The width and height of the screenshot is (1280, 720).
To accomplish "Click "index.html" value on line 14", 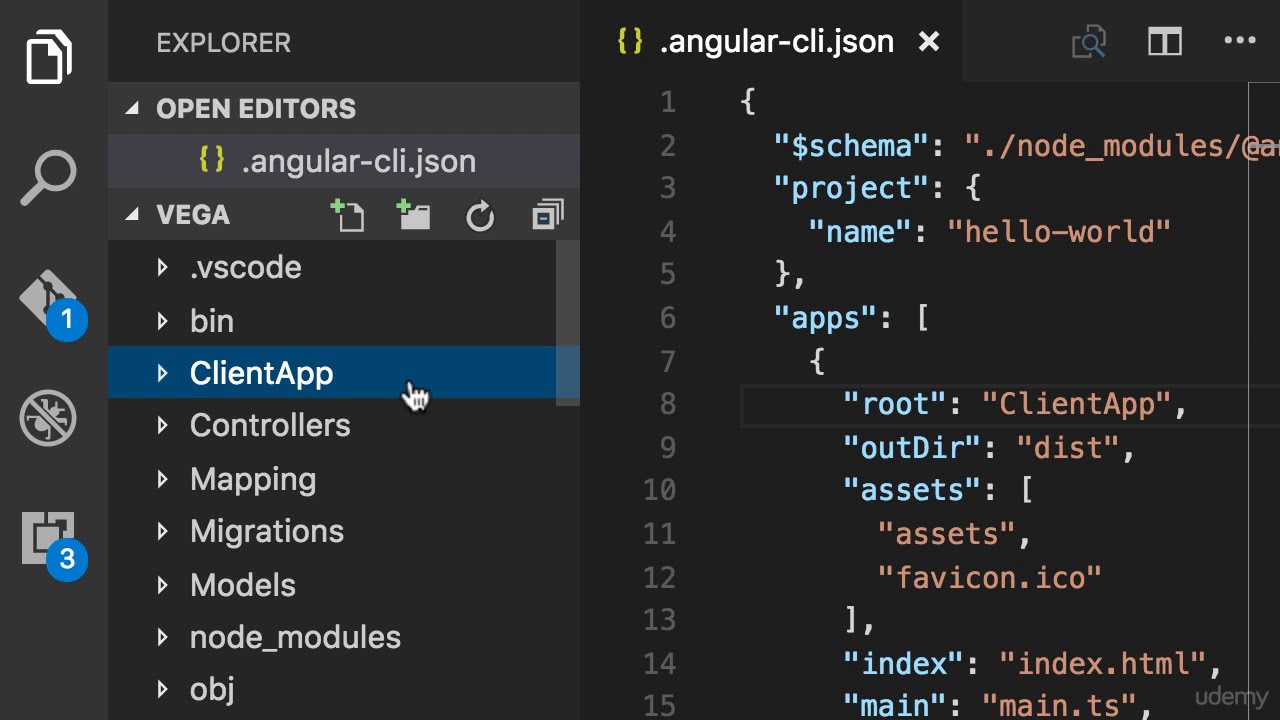I will point(1102,663).
